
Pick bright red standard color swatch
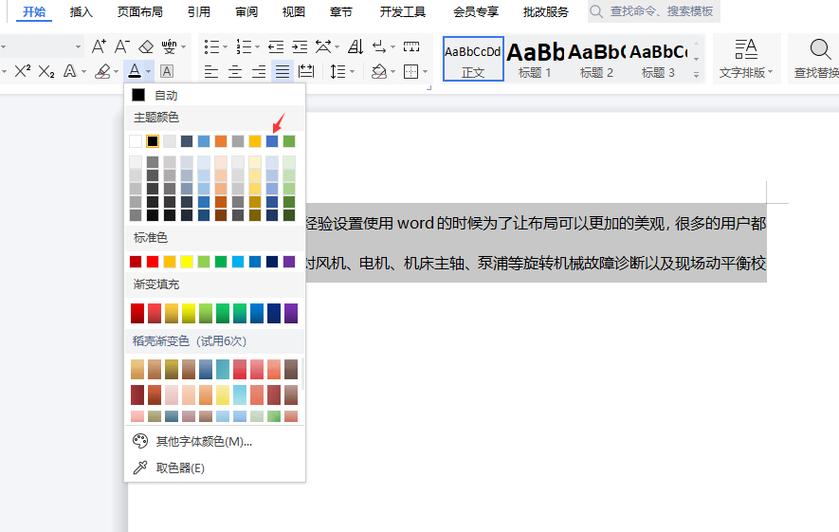pos(152,262)
